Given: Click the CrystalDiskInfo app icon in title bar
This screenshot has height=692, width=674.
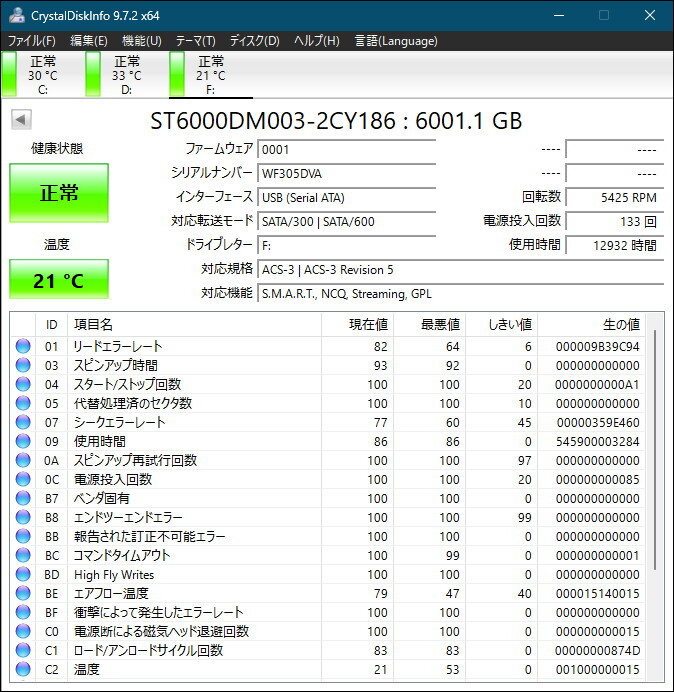Looking at the screenshot, I should 17,15.
